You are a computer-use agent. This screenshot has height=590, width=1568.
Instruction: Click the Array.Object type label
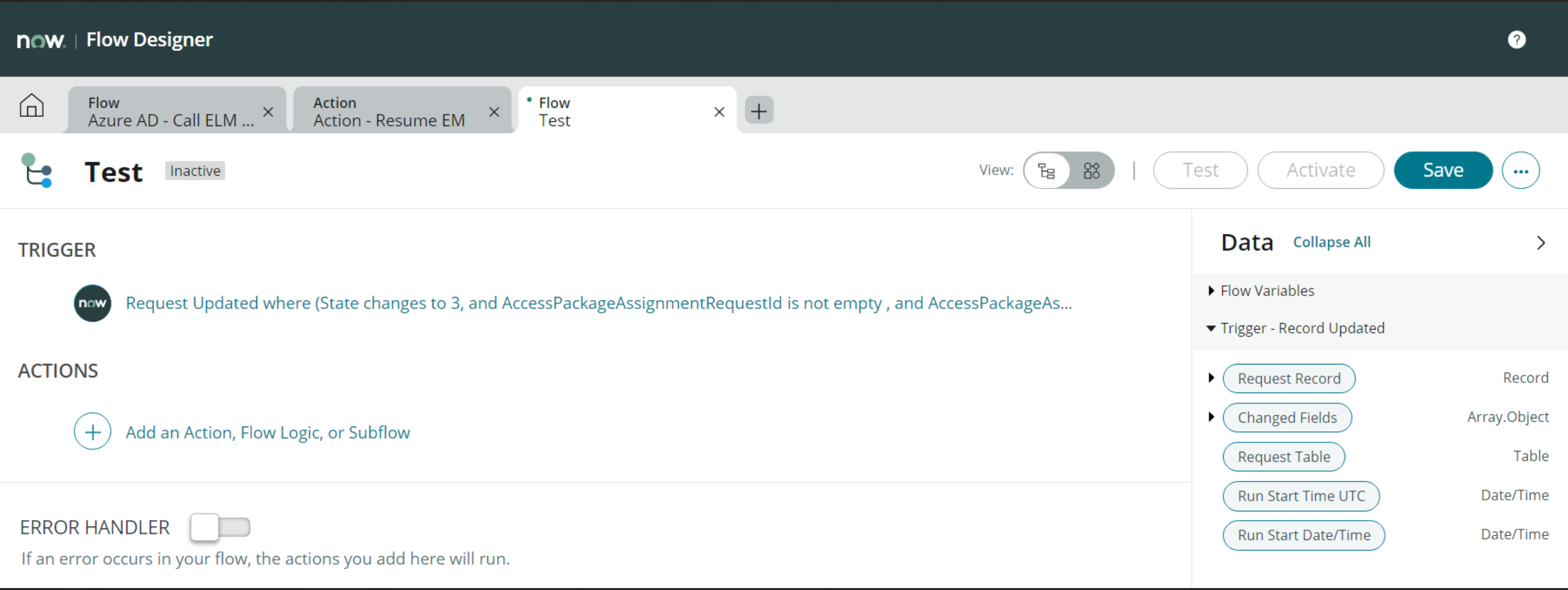click(1507, 417)
